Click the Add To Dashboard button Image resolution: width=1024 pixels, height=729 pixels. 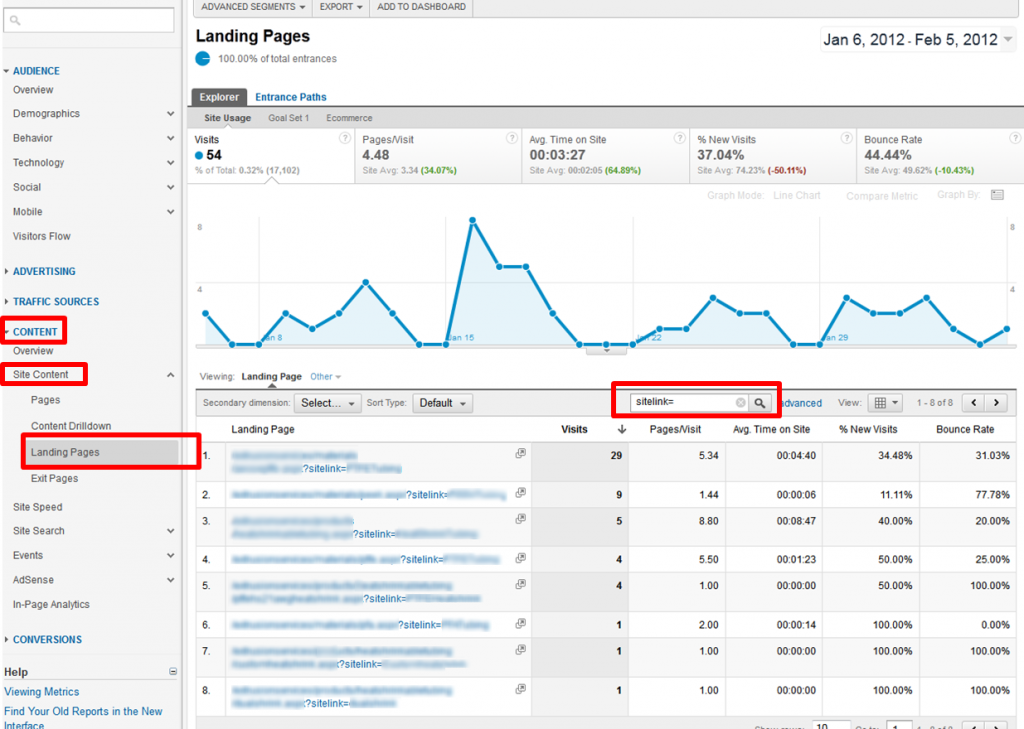[421, 6]
